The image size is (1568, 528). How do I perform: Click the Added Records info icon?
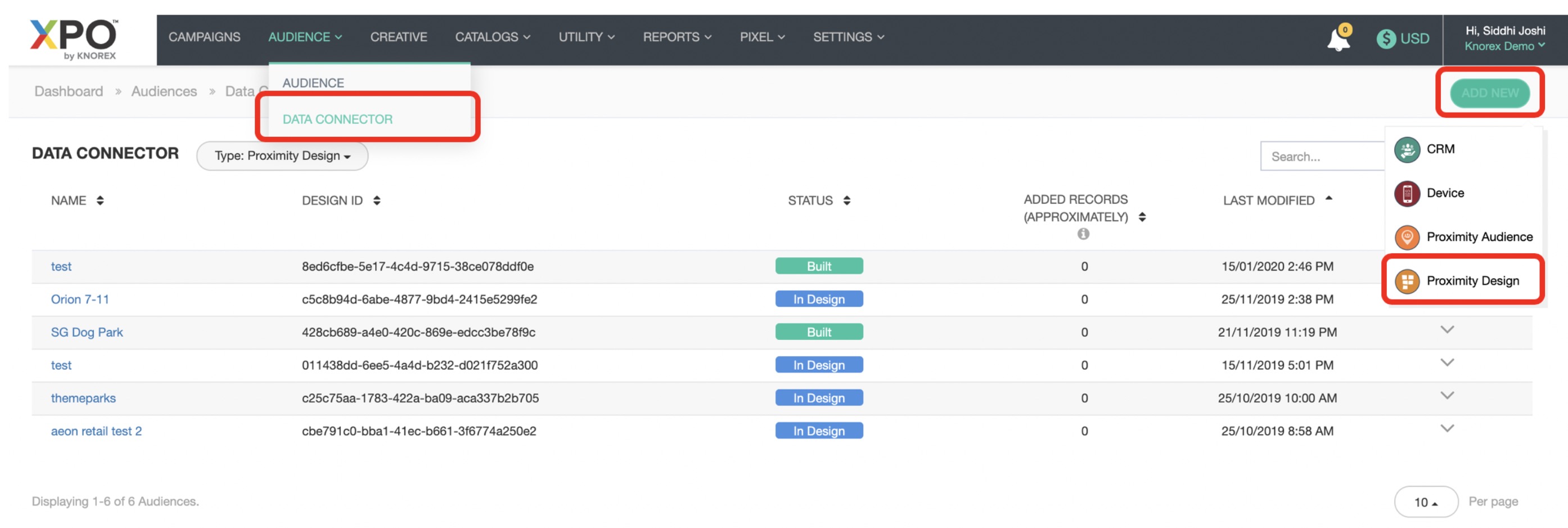[x=1083, y=234]
